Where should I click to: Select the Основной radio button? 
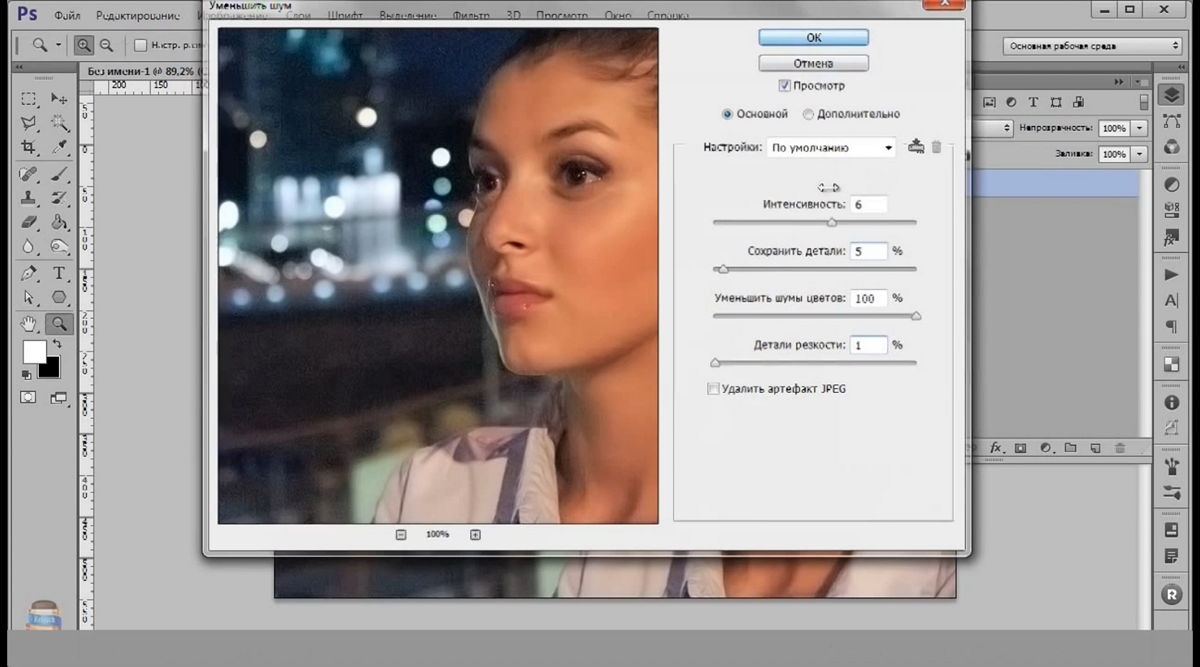coord(727,114)
